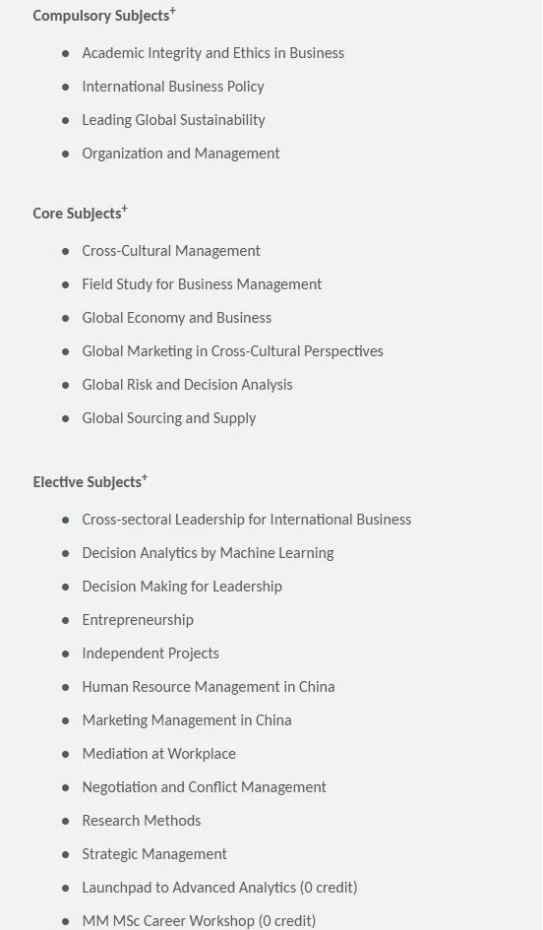Select the Core Subjects heading
The width and height of the screenshot is (543, 930).
click(80, 213)
